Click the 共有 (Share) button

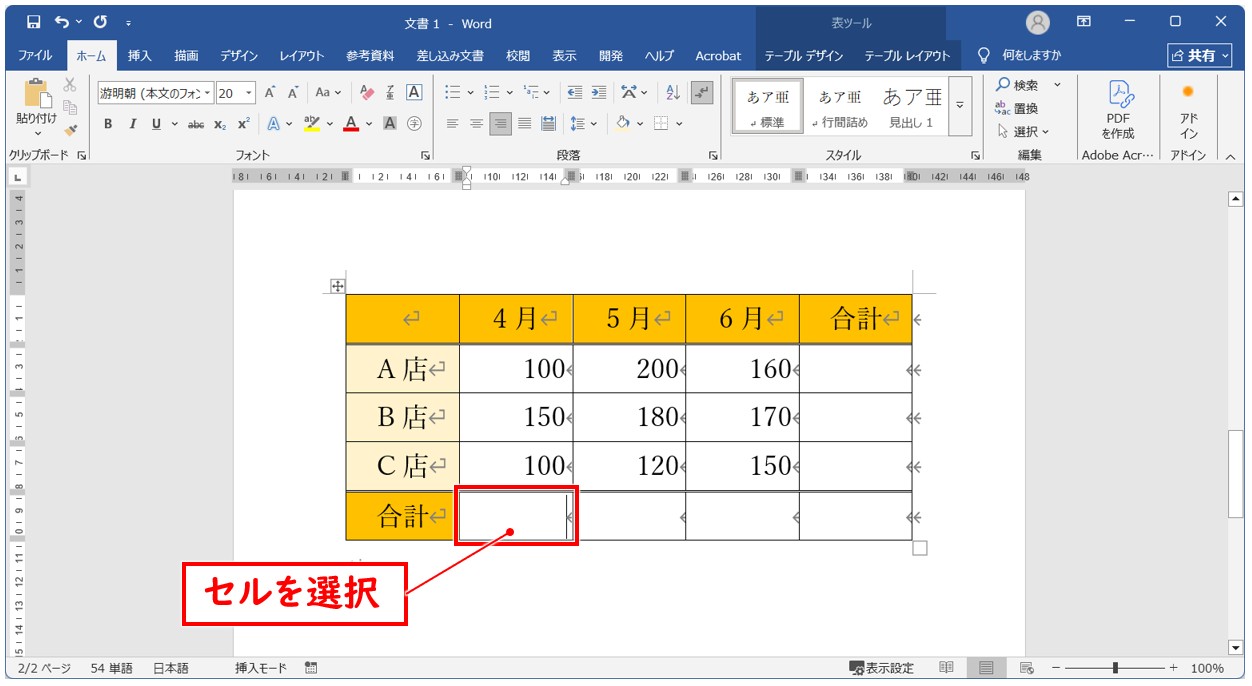tap(1199, 56)
